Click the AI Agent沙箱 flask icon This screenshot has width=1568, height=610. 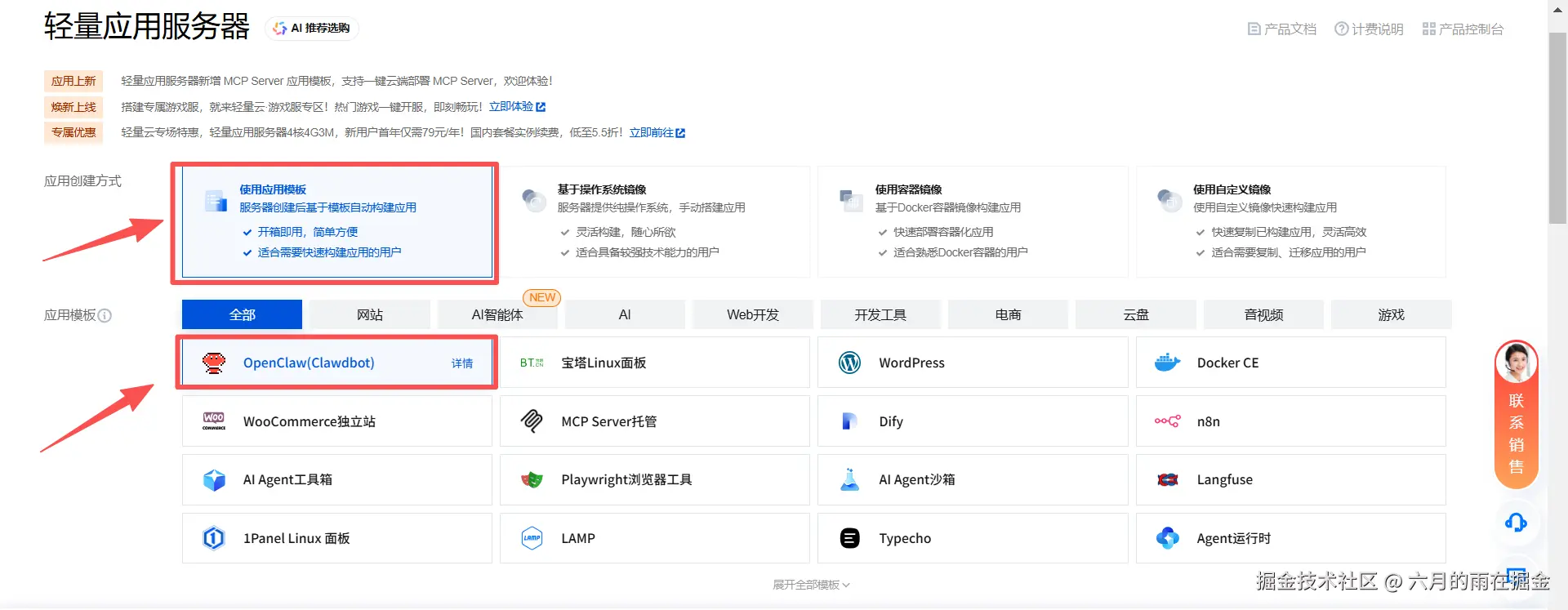pyautogui.click(x=850, y=479)
